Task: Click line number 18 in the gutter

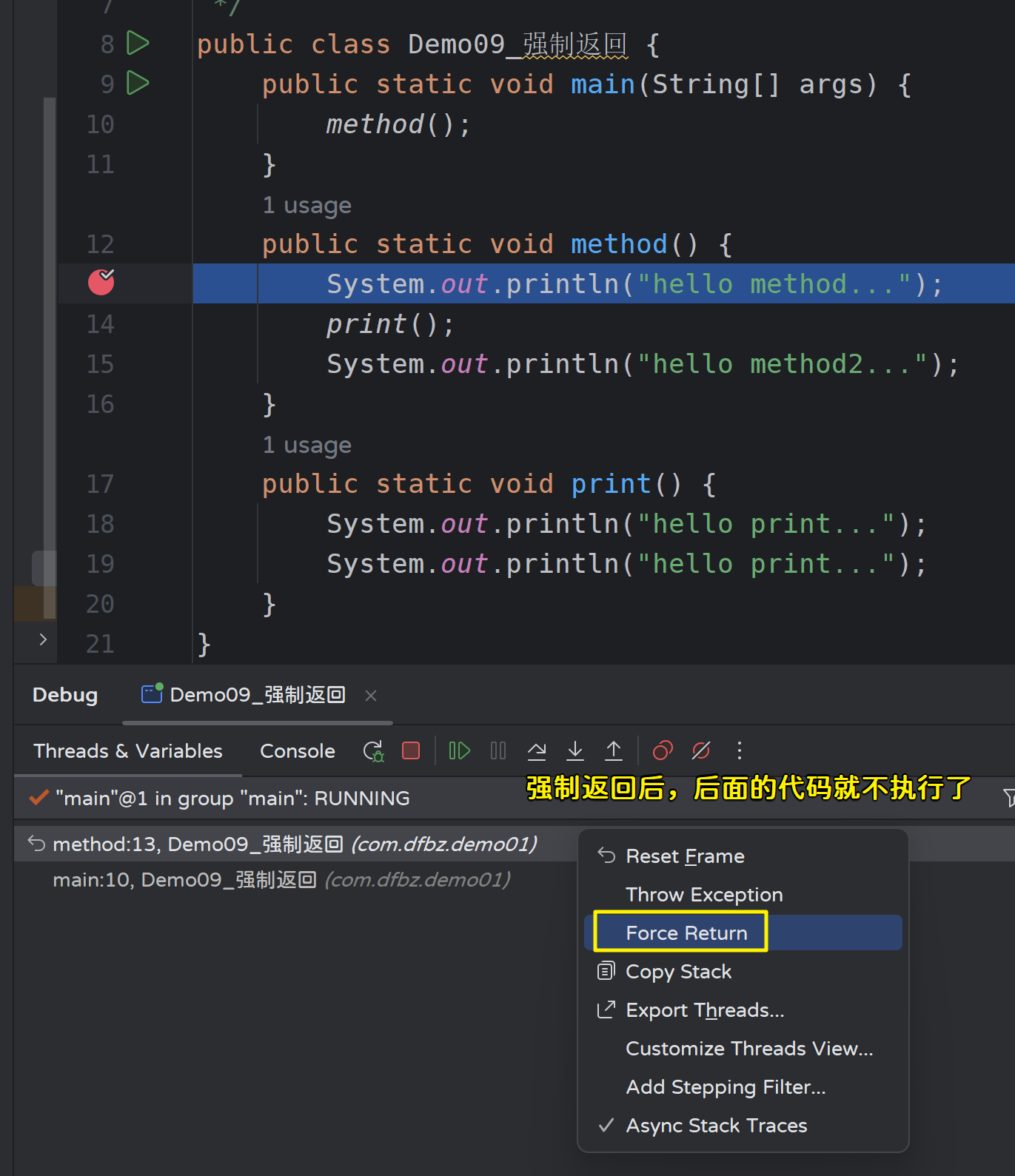Action: 100,523
